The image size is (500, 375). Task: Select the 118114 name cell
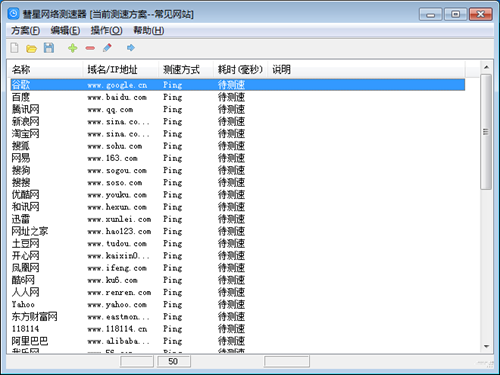25,329
